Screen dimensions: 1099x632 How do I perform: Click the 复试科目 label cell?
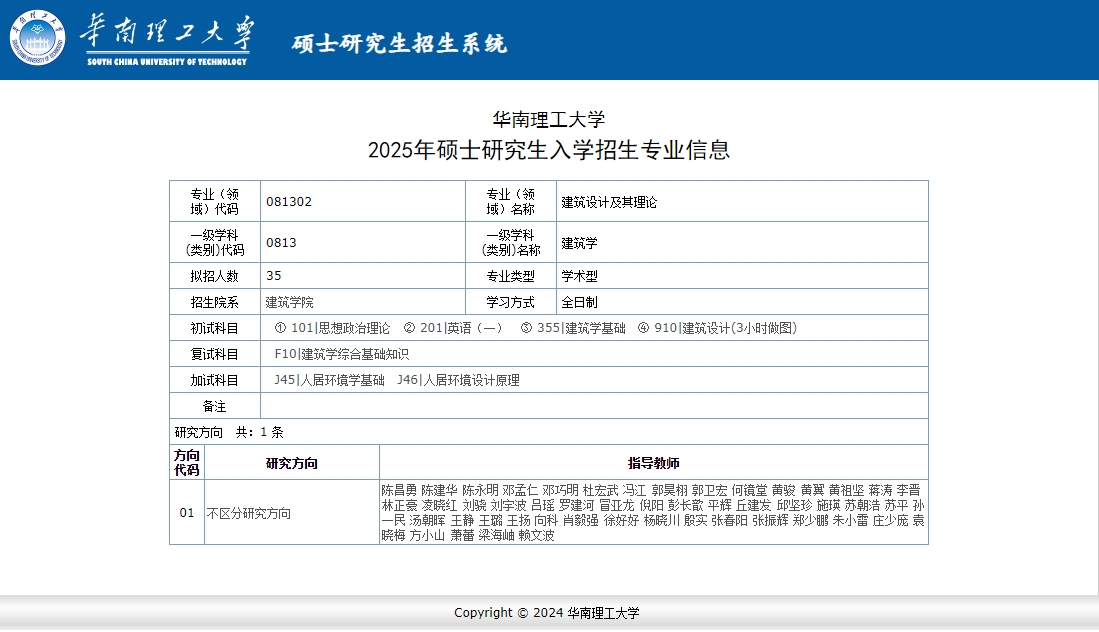(214, 354)
